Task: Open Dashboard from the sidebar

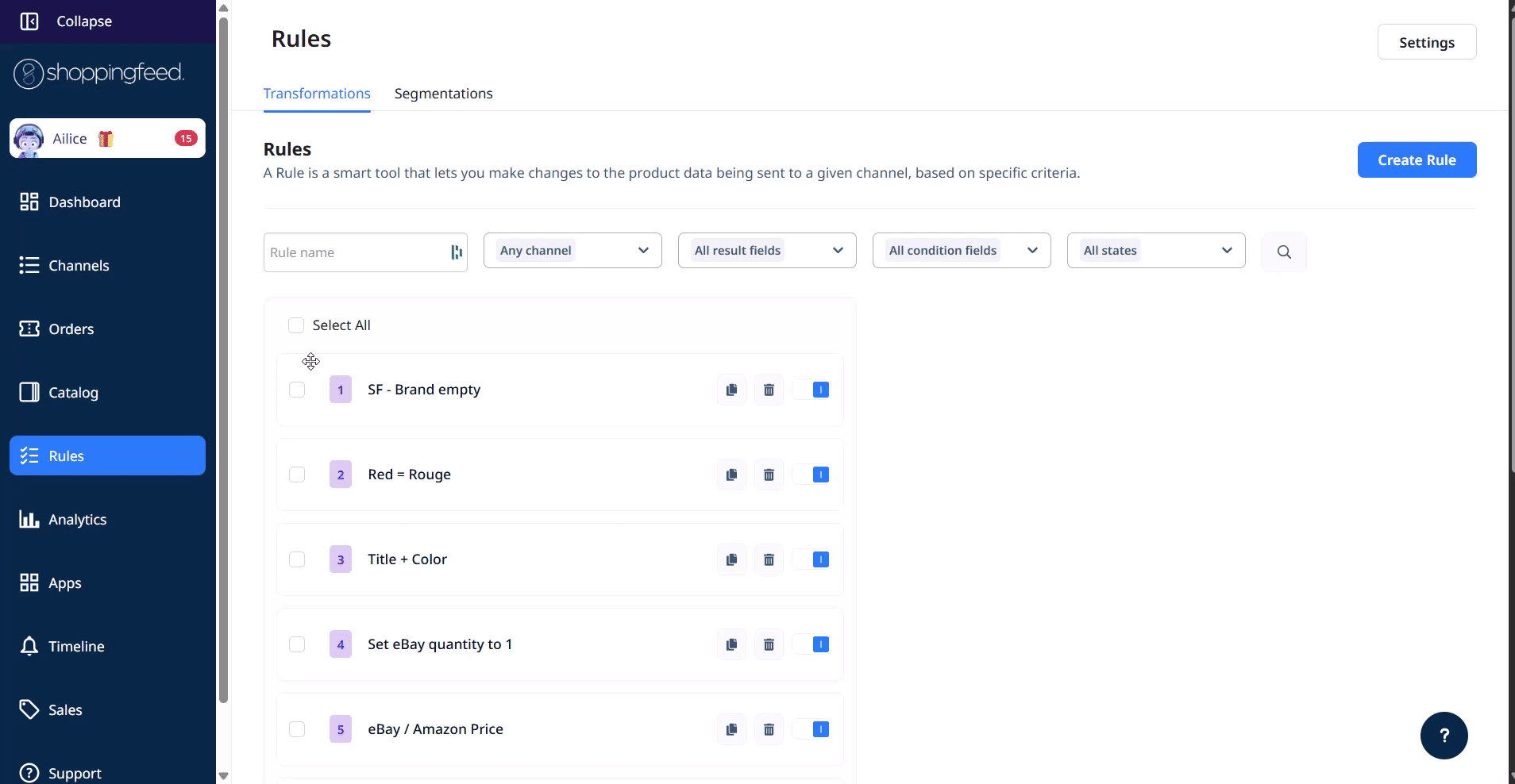Action: click(107, 202)
